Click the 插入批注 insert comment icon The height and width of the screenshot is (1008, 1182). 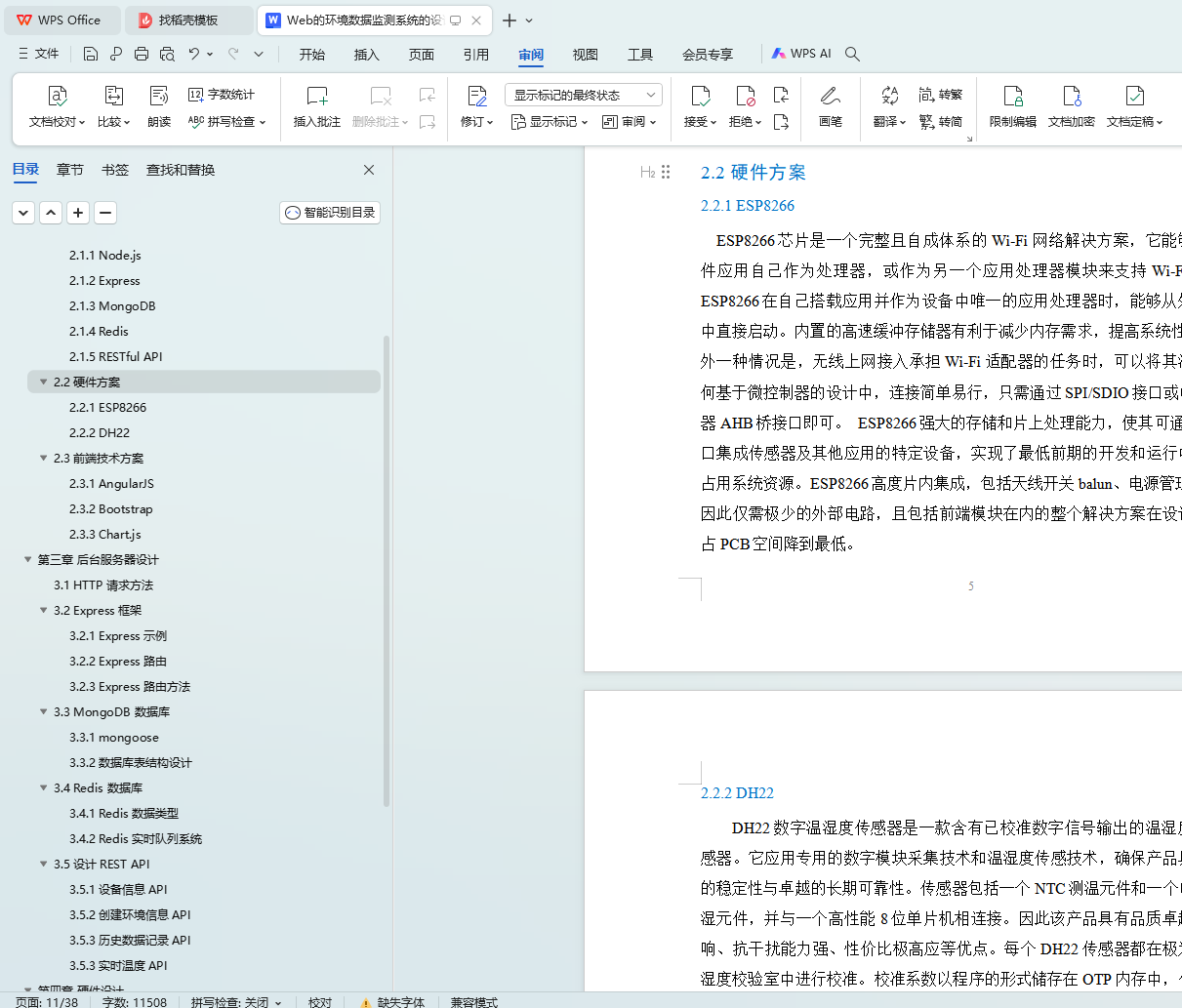tap(317, 96)
